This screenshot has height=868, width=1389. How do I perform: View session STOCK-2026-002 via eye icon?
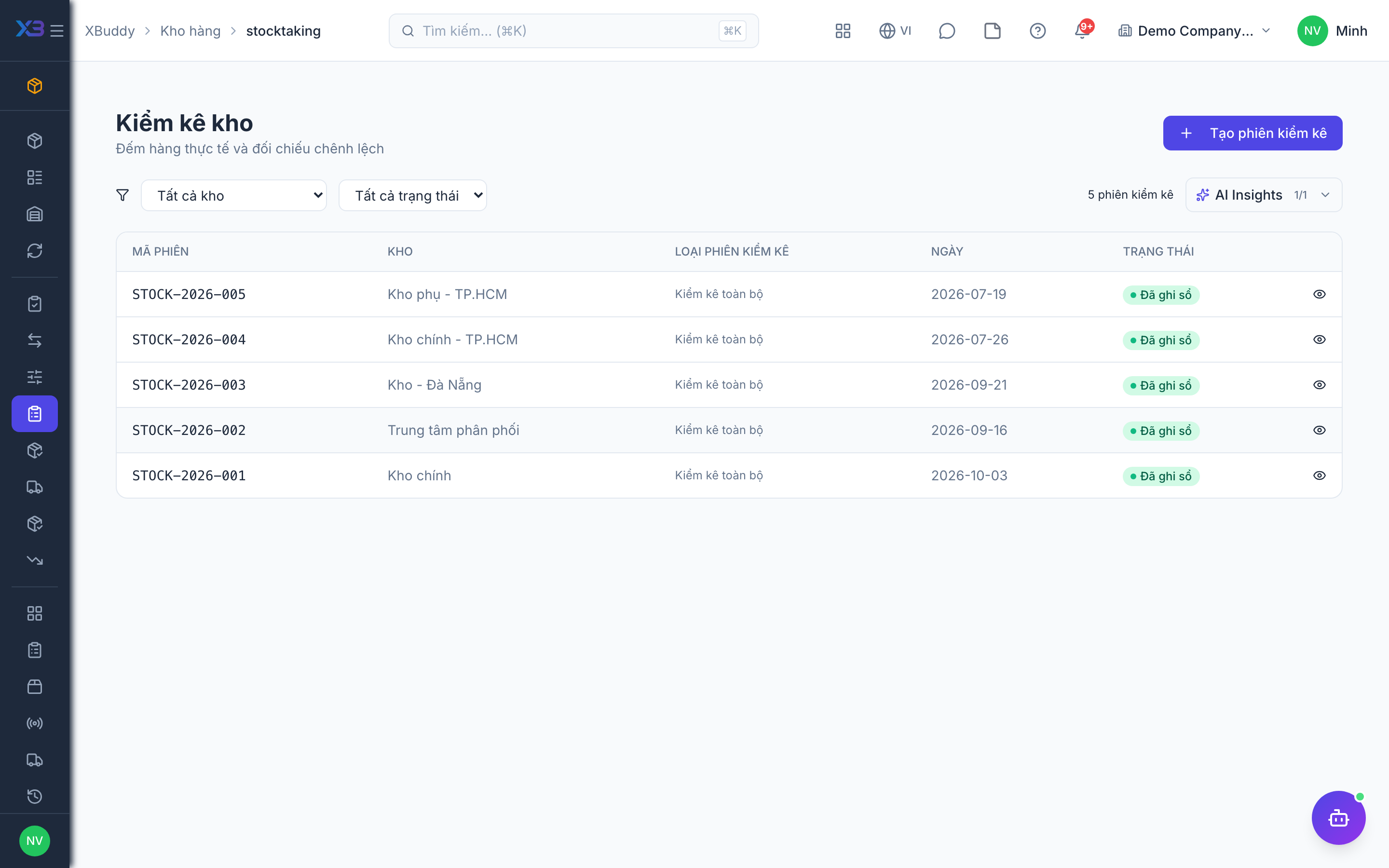coord(1319,431)
